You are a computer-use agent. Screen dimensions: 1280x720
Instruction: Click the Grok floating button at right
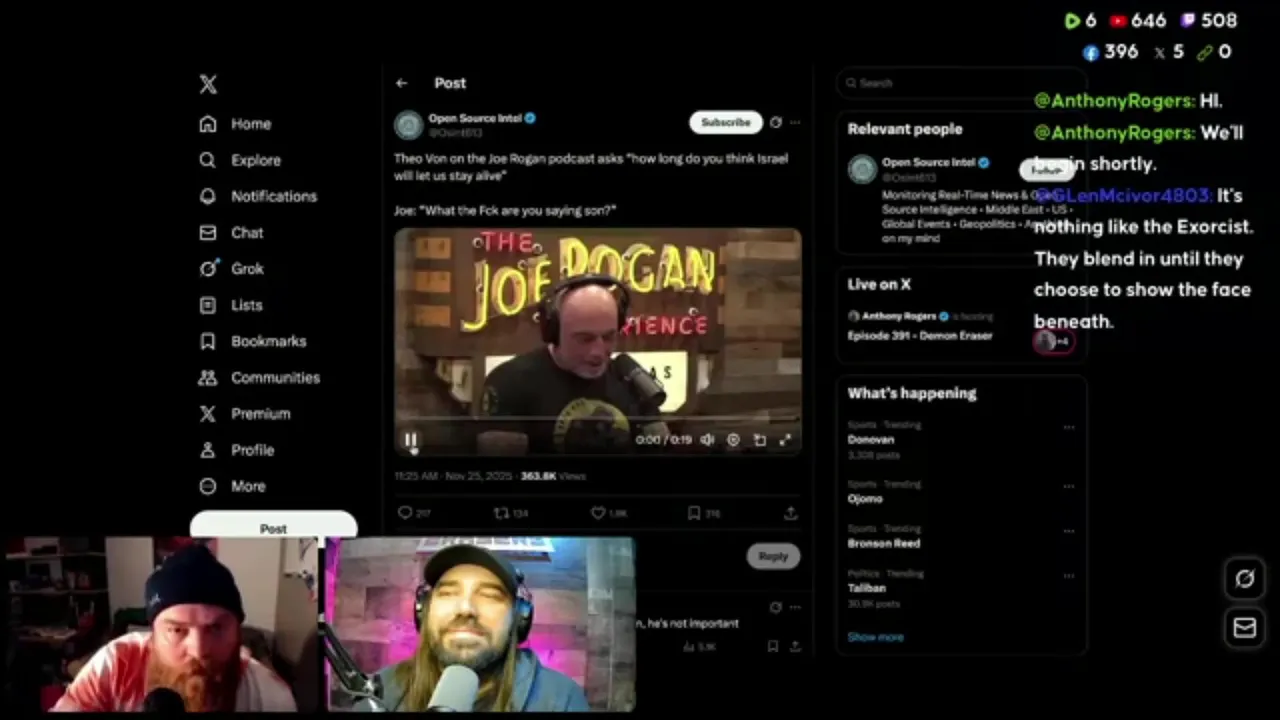pyautogui.click(x=1245, y=579)
